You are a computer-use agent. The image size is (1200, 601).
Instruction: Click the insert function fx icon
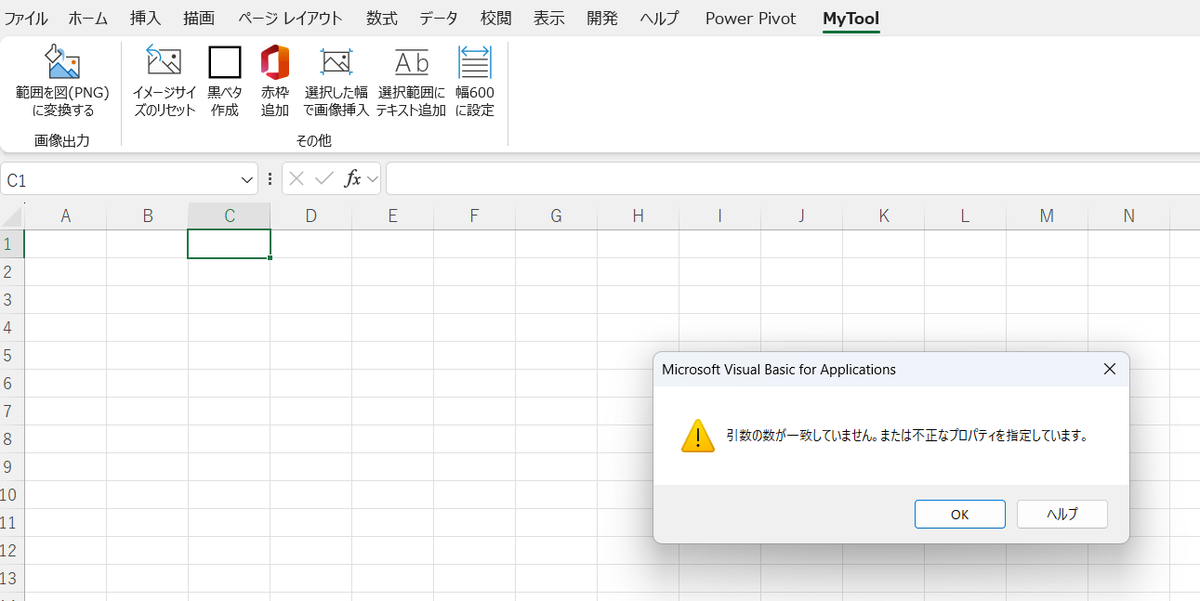(352, 179)
